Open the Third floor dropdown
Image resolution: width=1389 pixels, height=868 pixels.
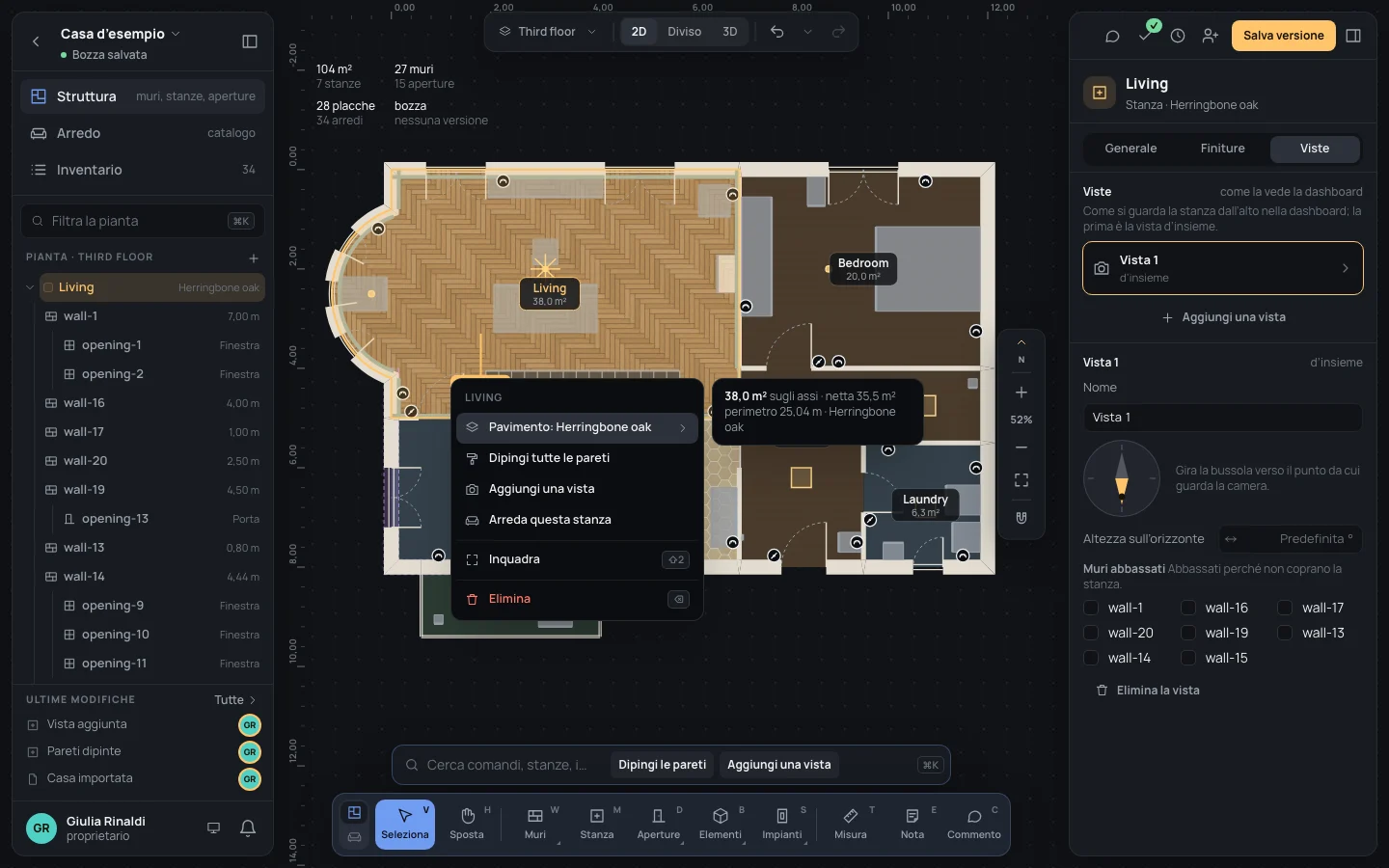[x=548, y=32]
